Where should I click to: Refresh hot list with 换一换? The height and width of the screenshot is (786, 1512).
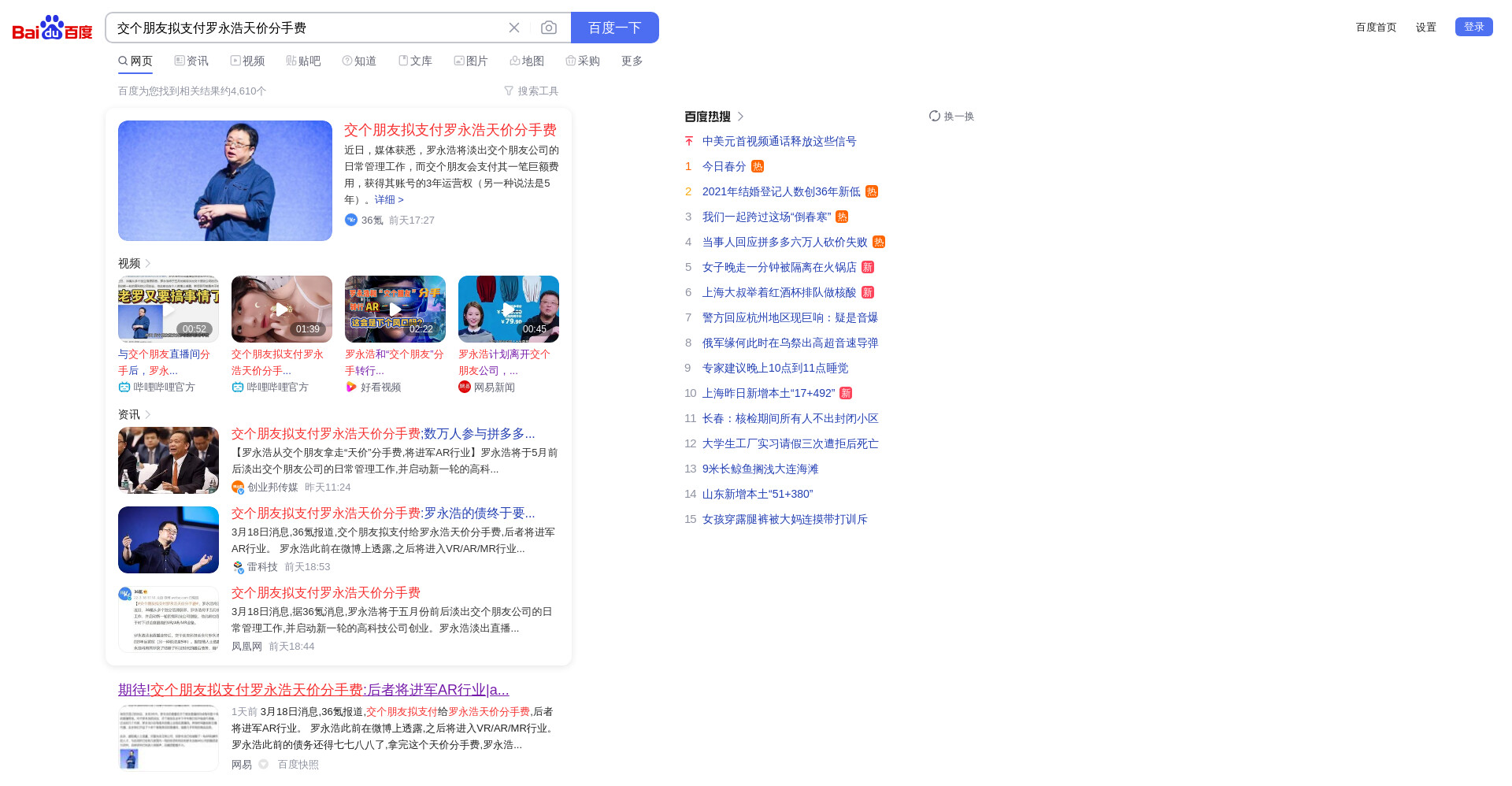[951, 117]
